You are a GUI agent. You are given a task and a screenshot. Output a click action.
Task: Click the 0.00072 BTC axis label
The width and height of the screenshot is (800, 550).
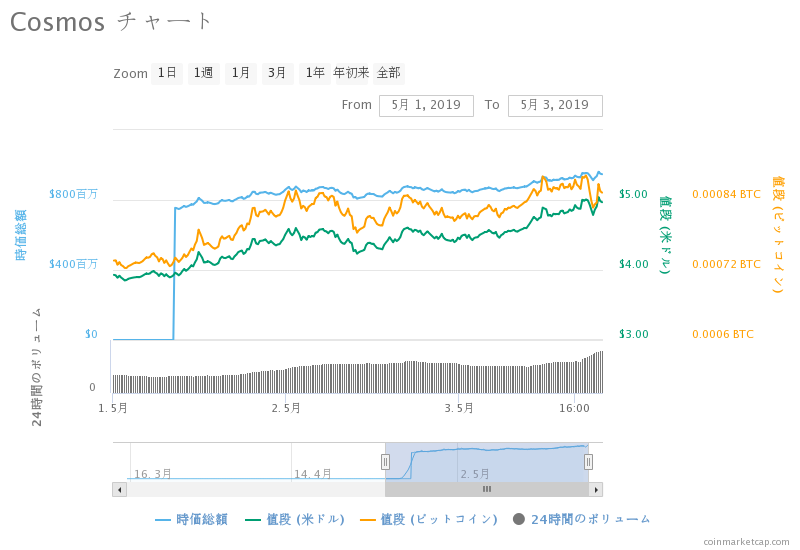click(726, 264)
